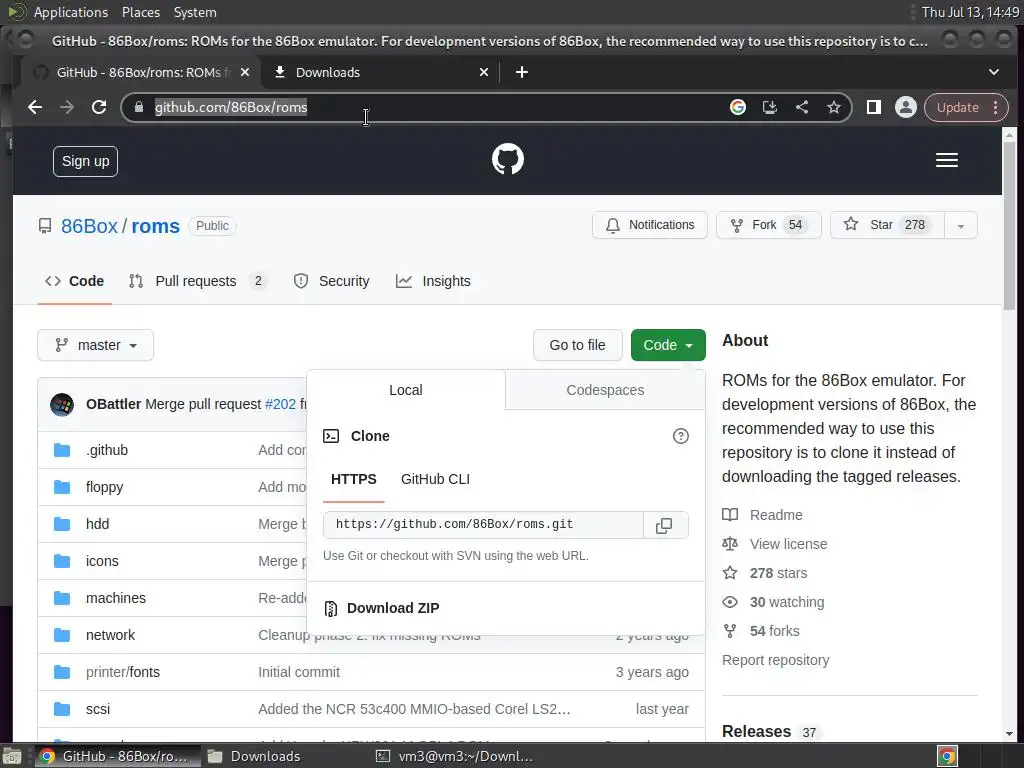
Task: Open the roms repository link
Action: 155,226
